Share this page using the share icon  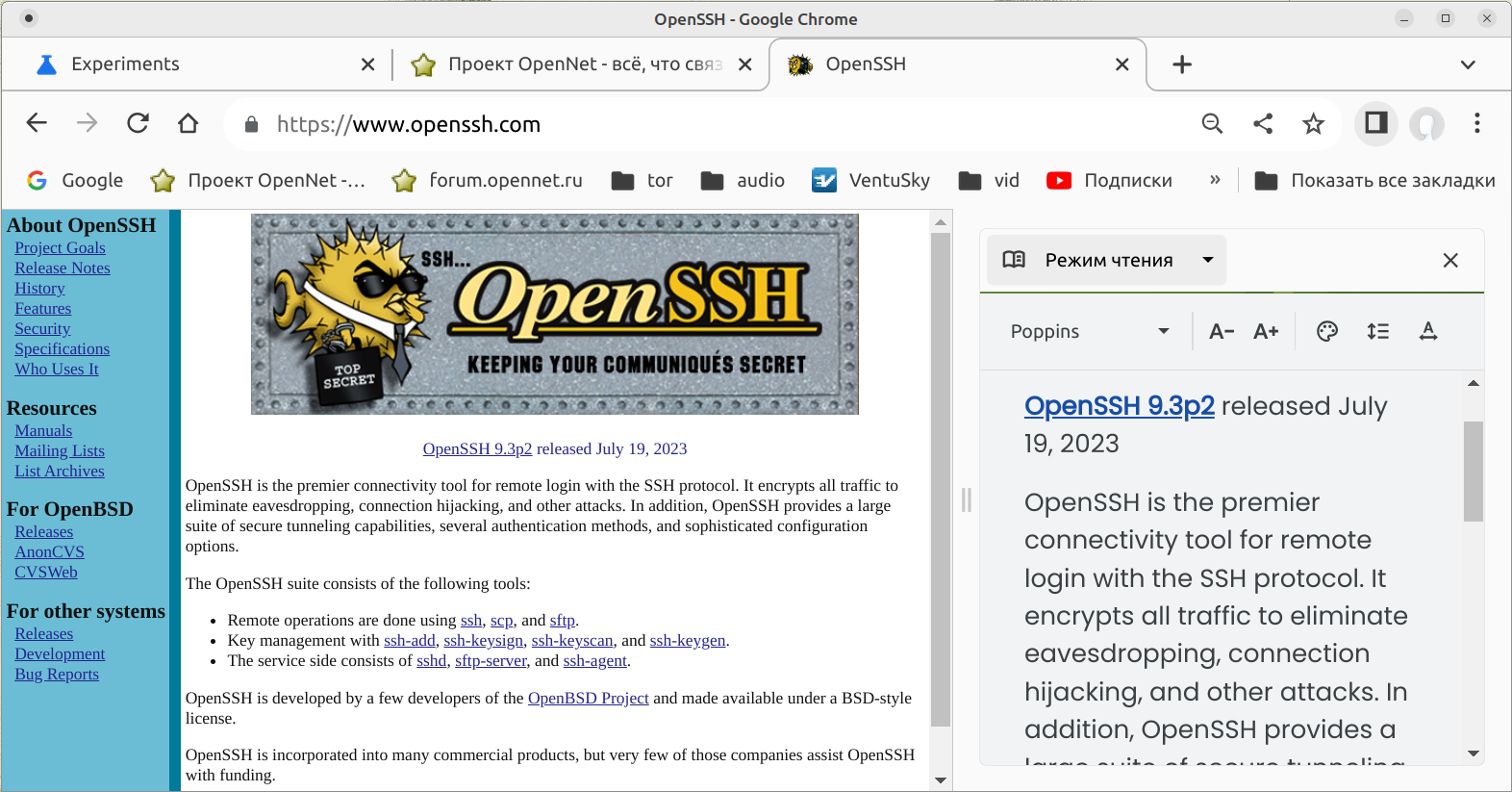click(x=1263, y=123)
